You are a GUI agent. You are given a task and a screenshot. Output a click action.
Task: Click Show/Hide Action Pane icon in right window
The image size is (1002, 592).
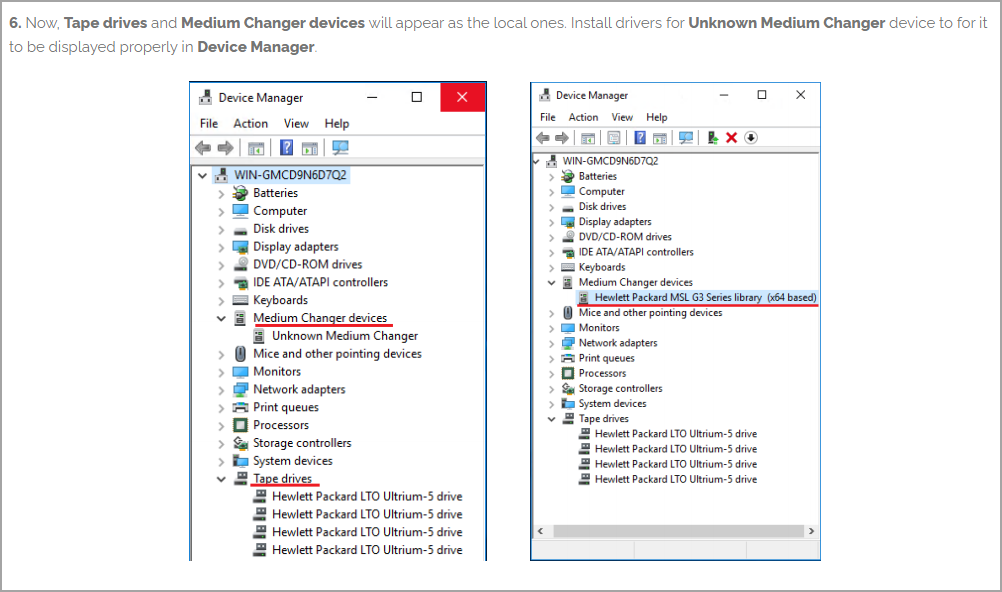[x=659, y=137]
